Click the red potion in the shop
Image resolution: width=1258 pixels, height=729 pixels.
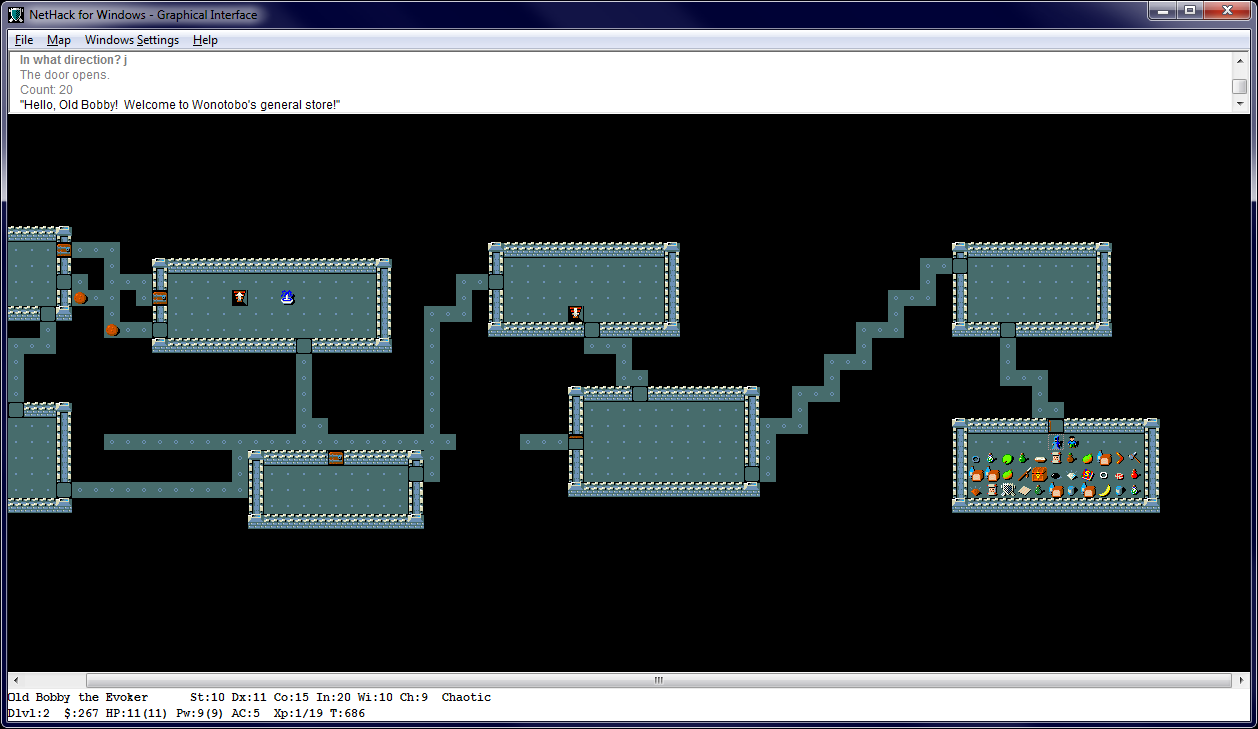(1136, 474)
